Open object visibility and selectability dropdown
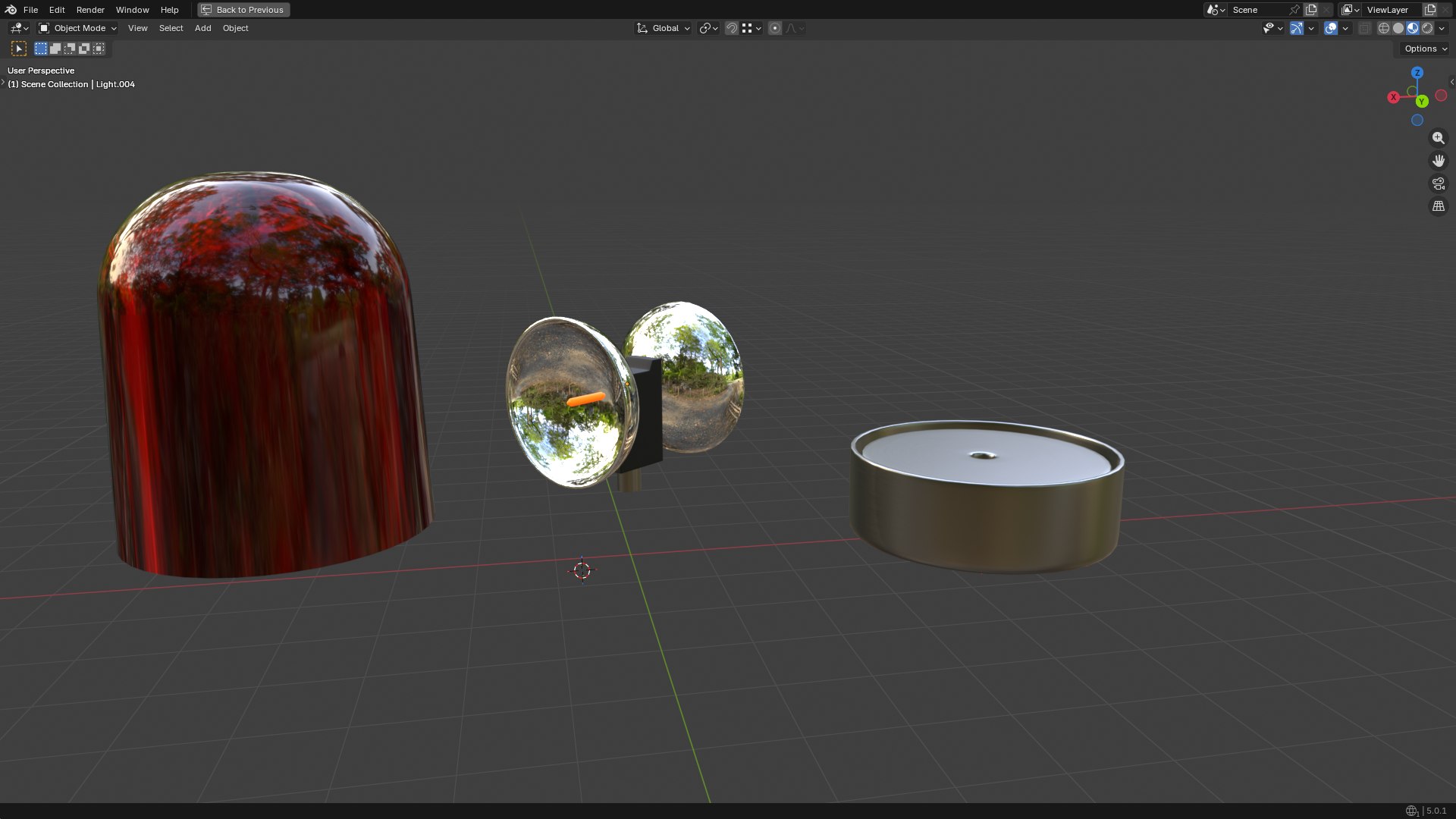Image resolution: width=1456 pixels, height=819 pixels. pos(1272,28)
